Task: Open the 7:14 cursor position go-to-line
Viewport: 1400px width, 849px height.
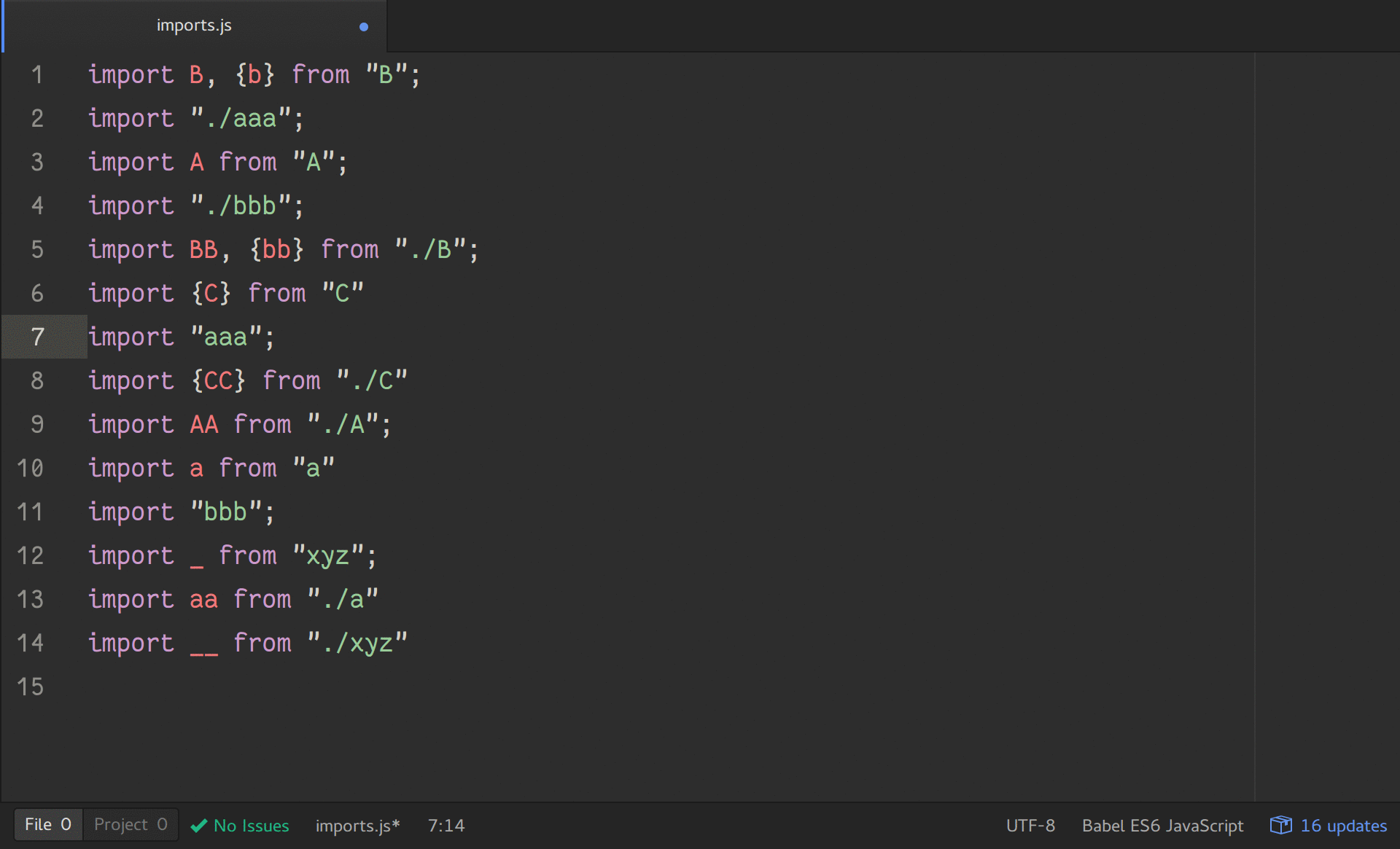Action: click(x=446, y=826)
